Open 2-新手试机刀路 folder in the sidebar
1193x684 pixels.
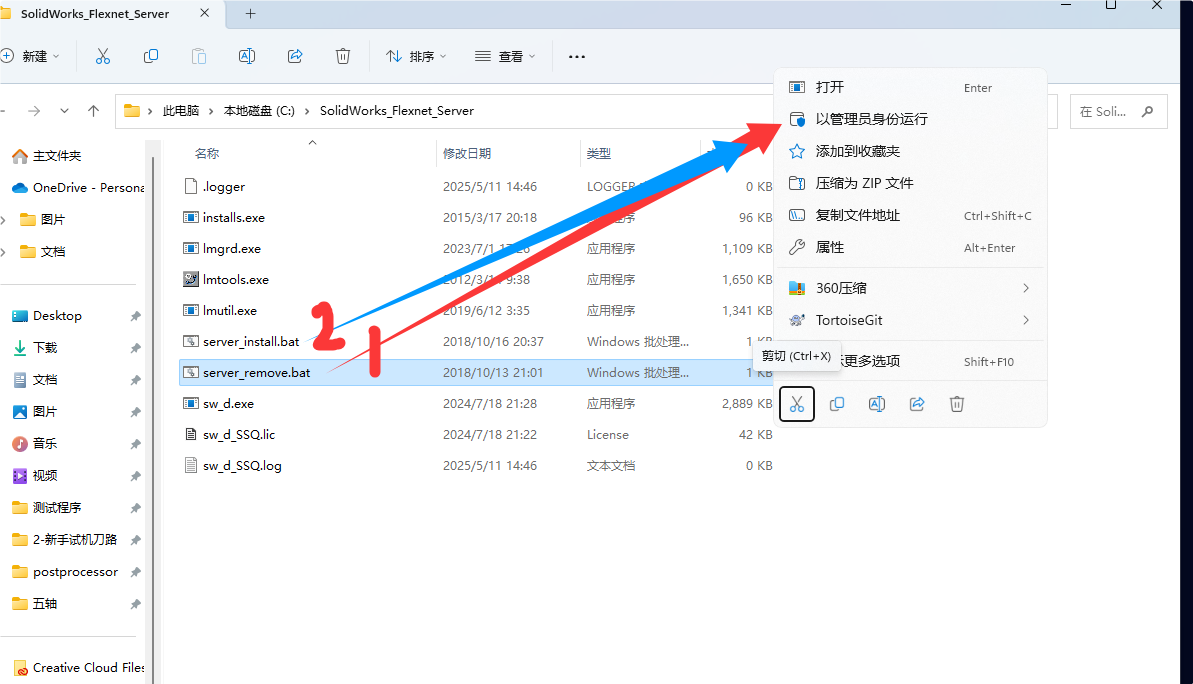[75, 539]
